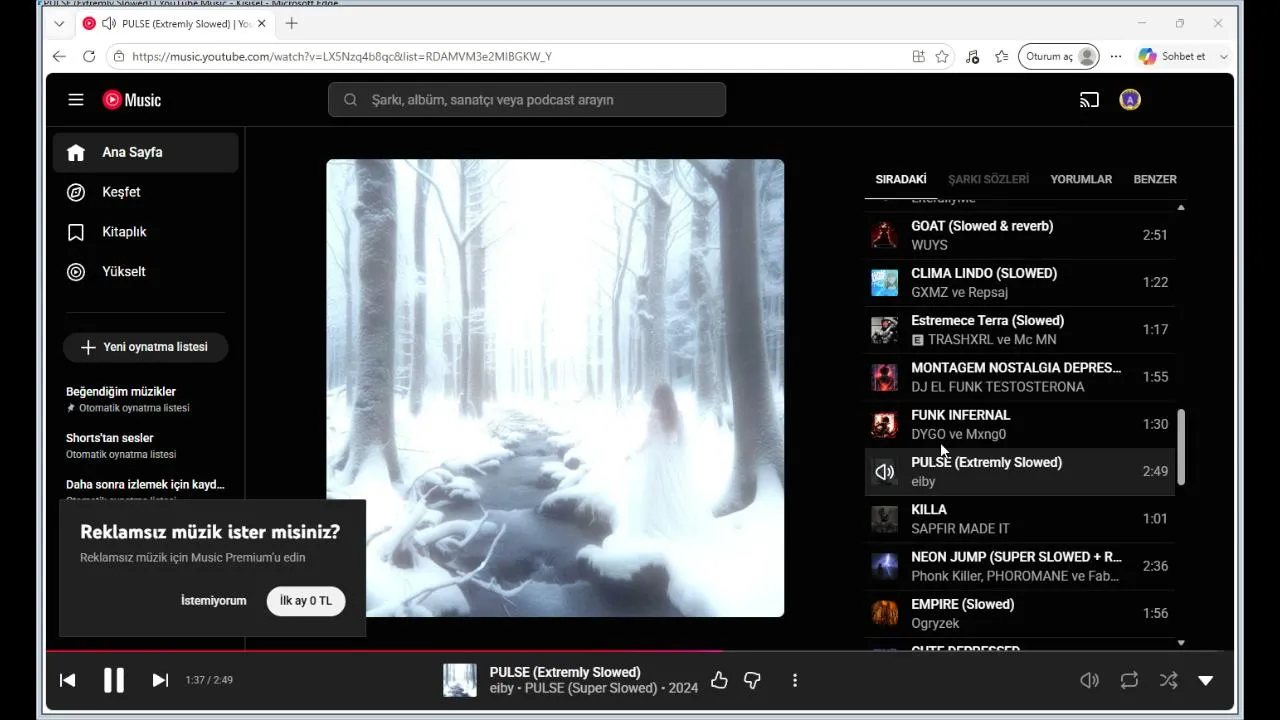Open the Shorts'tan sesler playlist
This screenshot has width=1280, height=720.
(146, 445)
